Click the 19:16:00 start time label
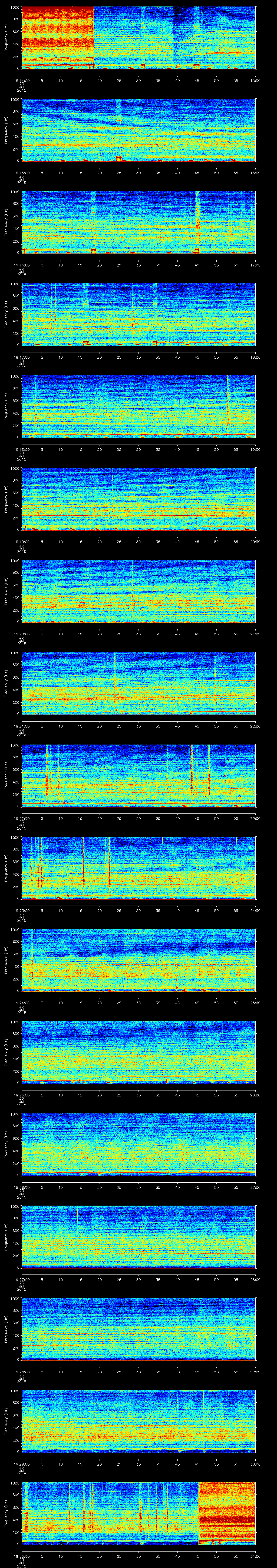 21,265
